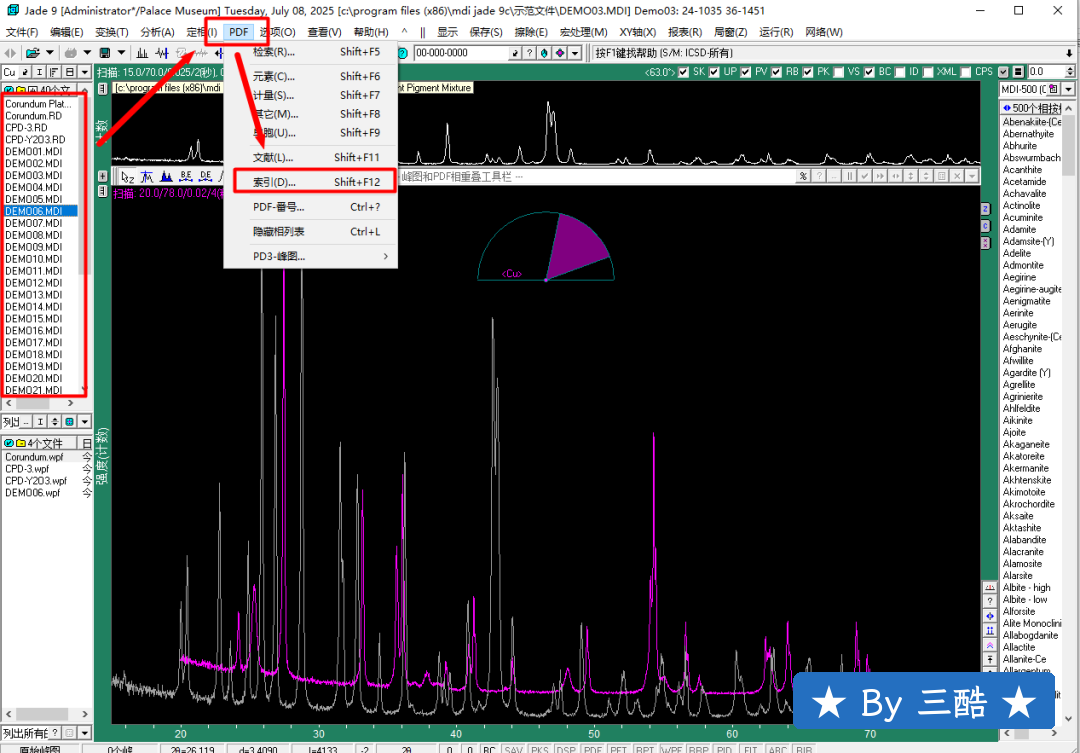The height and width of the screenshot is (753, 1080).
Task: Open the dropdown arrow beside the save icon
Action: click(x=121, y=52)
